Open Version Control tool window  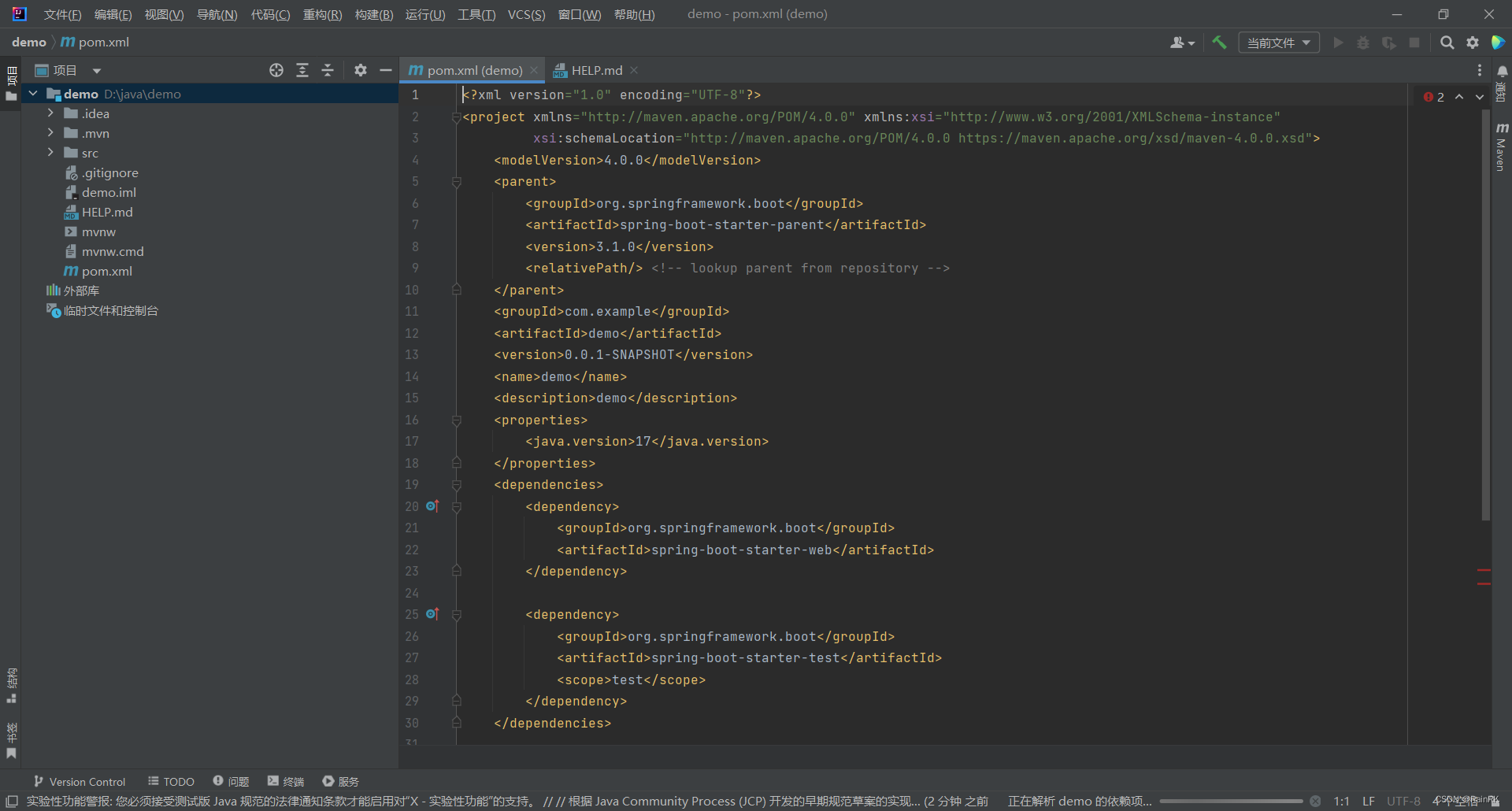point(80,781)
